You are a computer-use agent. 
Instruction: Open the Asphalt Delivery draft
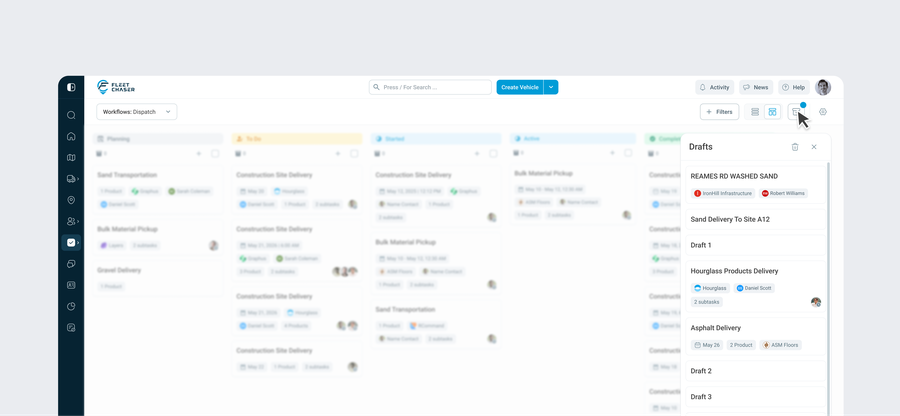point(756,336)
